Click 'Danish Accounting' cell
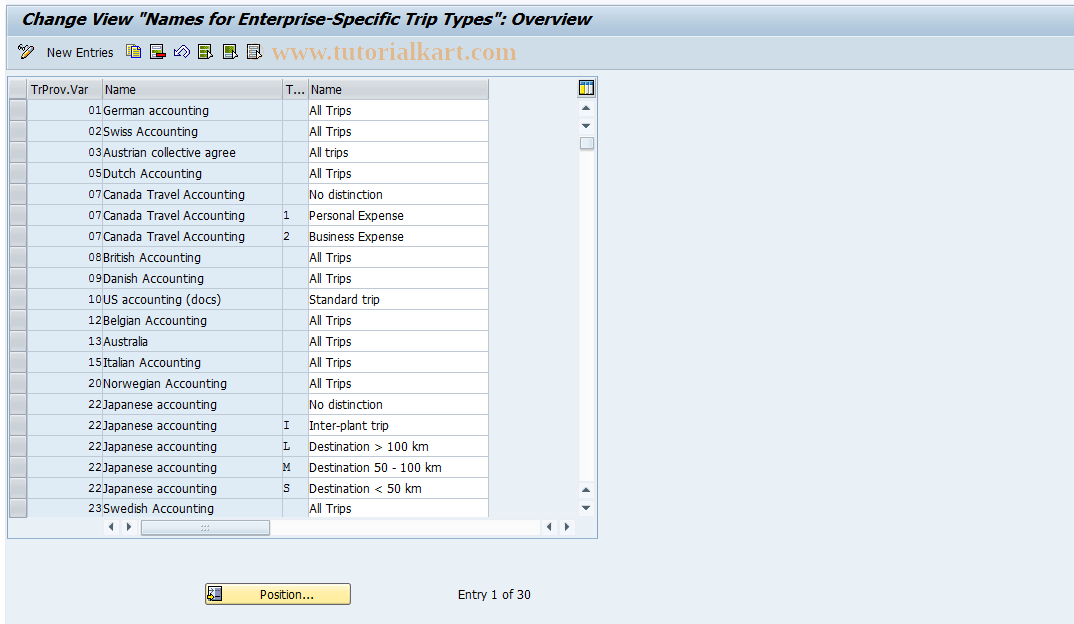Viewport: 1074px width, 624px height. [192, 278]
